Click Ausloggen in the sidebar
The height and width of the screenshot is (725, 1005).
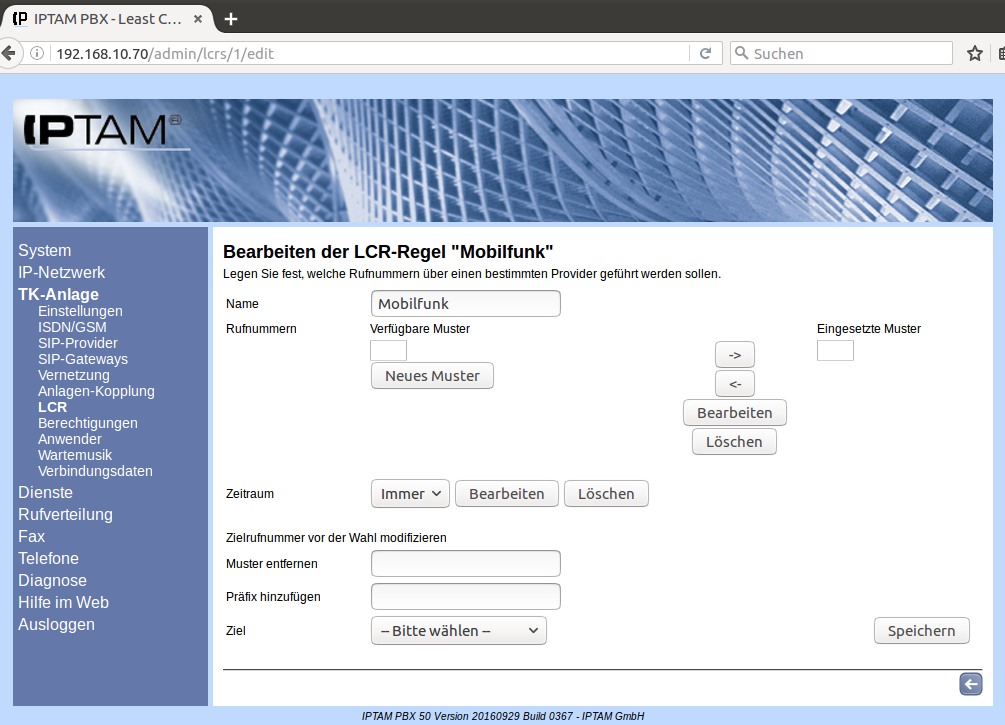[56, 625]
